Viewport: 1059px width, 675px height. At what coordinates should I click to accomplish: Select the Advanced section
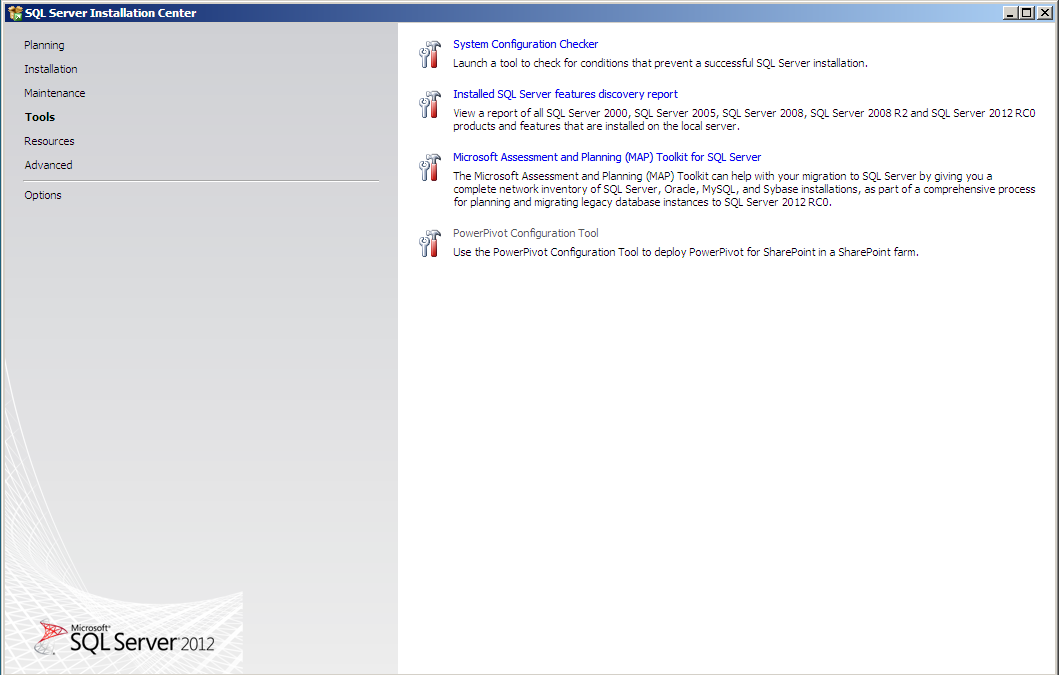pos(47,164)
